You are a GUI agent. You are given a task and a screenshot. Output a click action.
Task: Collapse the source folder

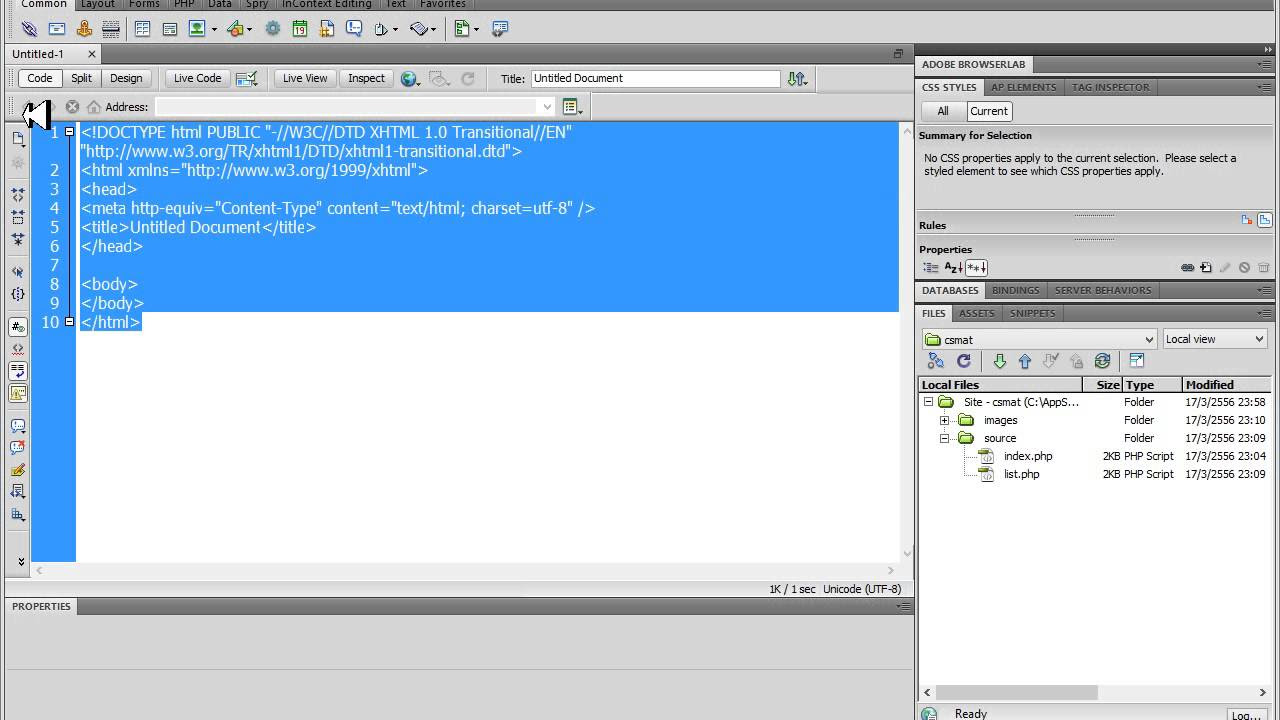(944, 438)
